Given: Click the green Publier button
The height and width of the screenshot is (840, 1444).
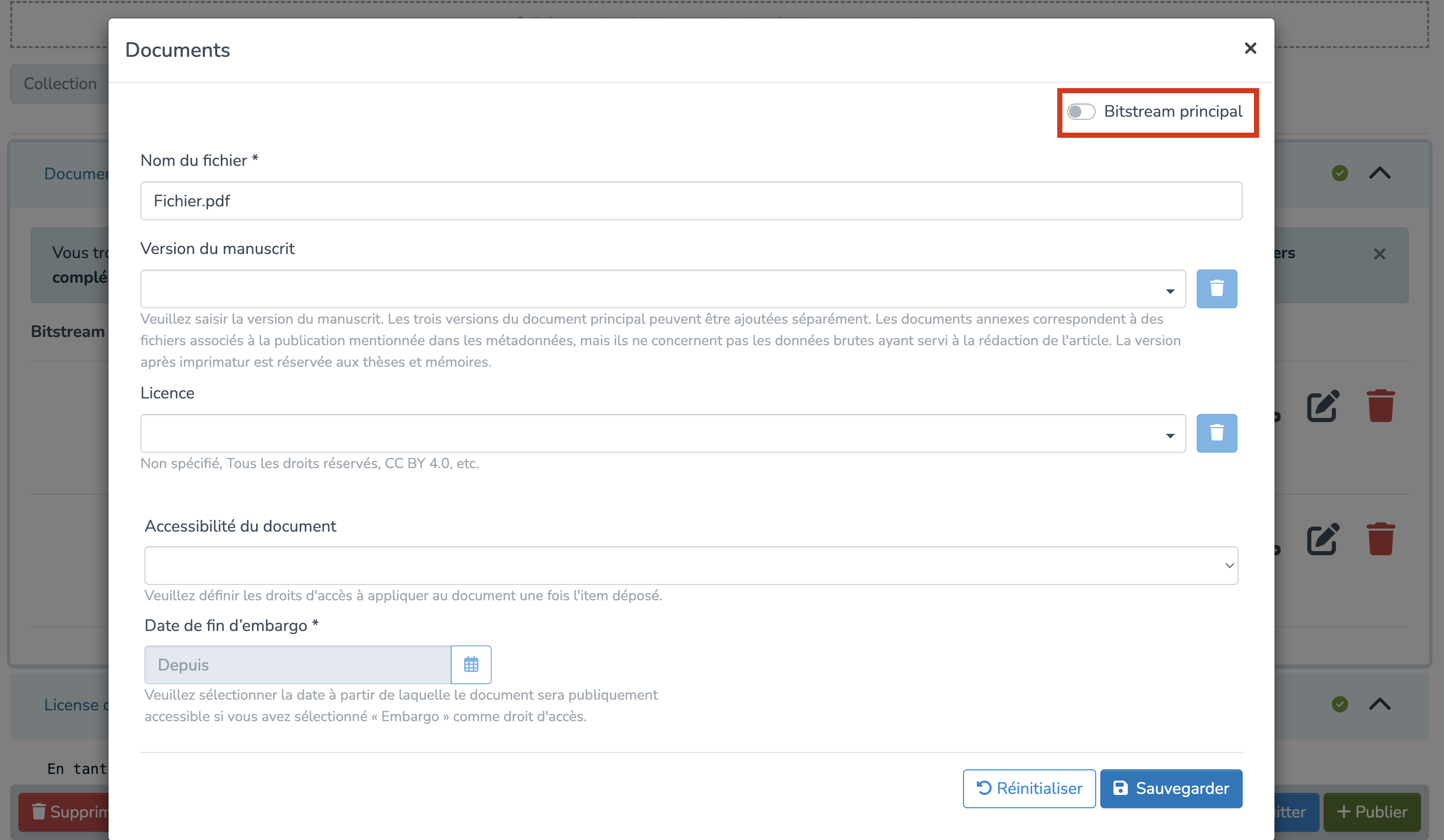Looking at the screenshot, I should [1371, 812].
